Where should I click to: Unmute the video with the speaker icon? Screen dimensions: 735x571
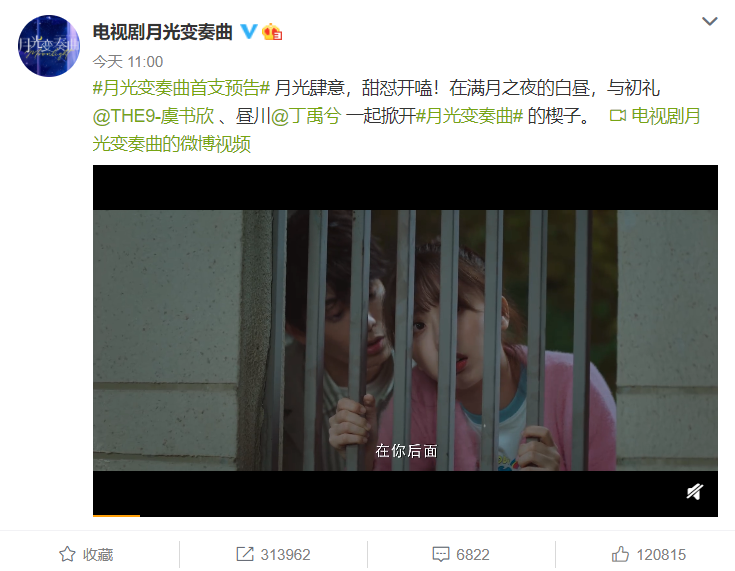(x=695, y=492)
